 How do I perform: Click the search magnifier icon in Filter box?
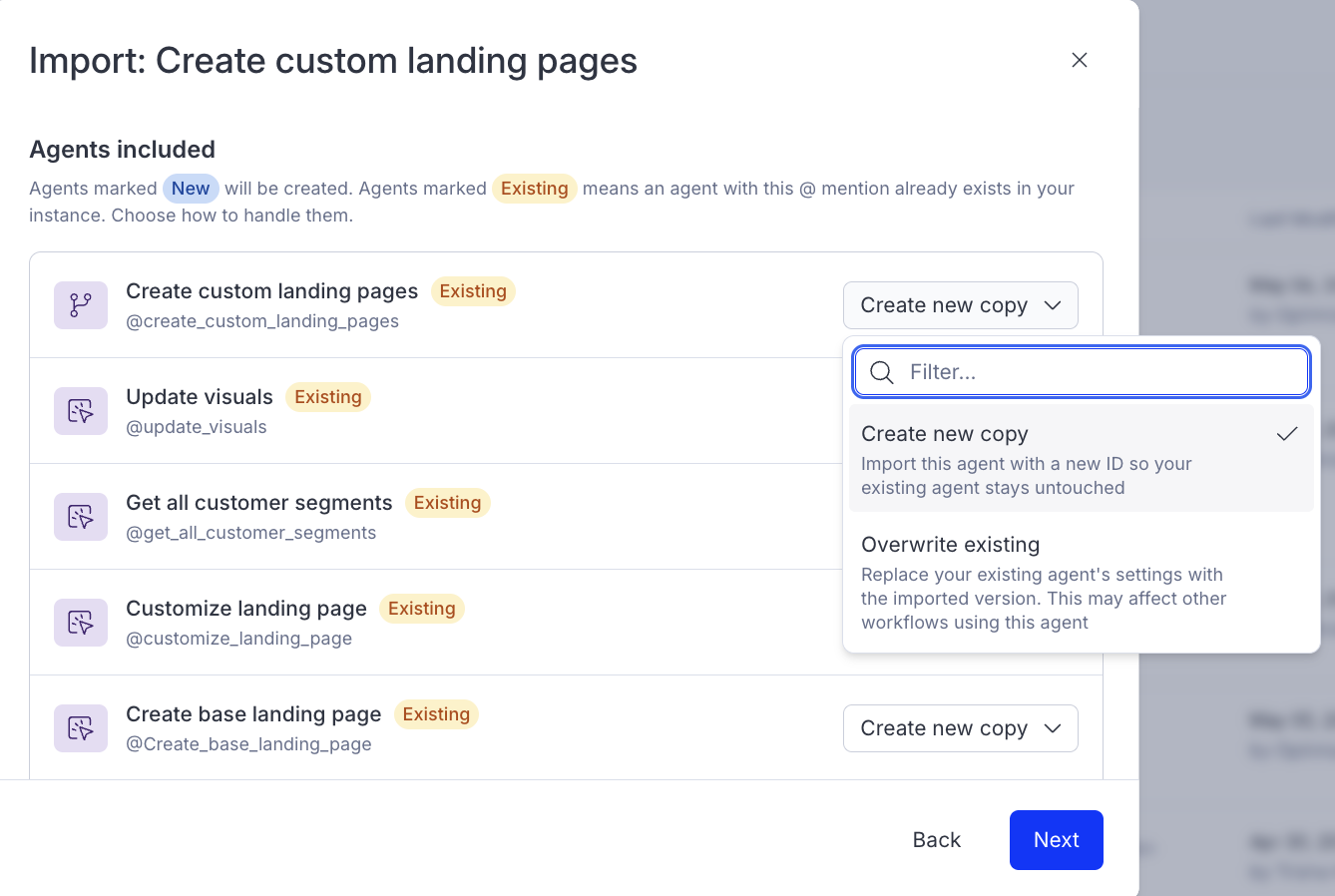coord(882,372)
